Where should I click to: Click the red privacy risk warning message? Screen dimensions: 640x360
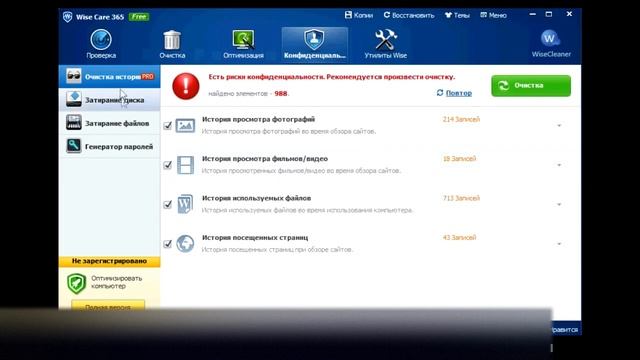point(331,77)
